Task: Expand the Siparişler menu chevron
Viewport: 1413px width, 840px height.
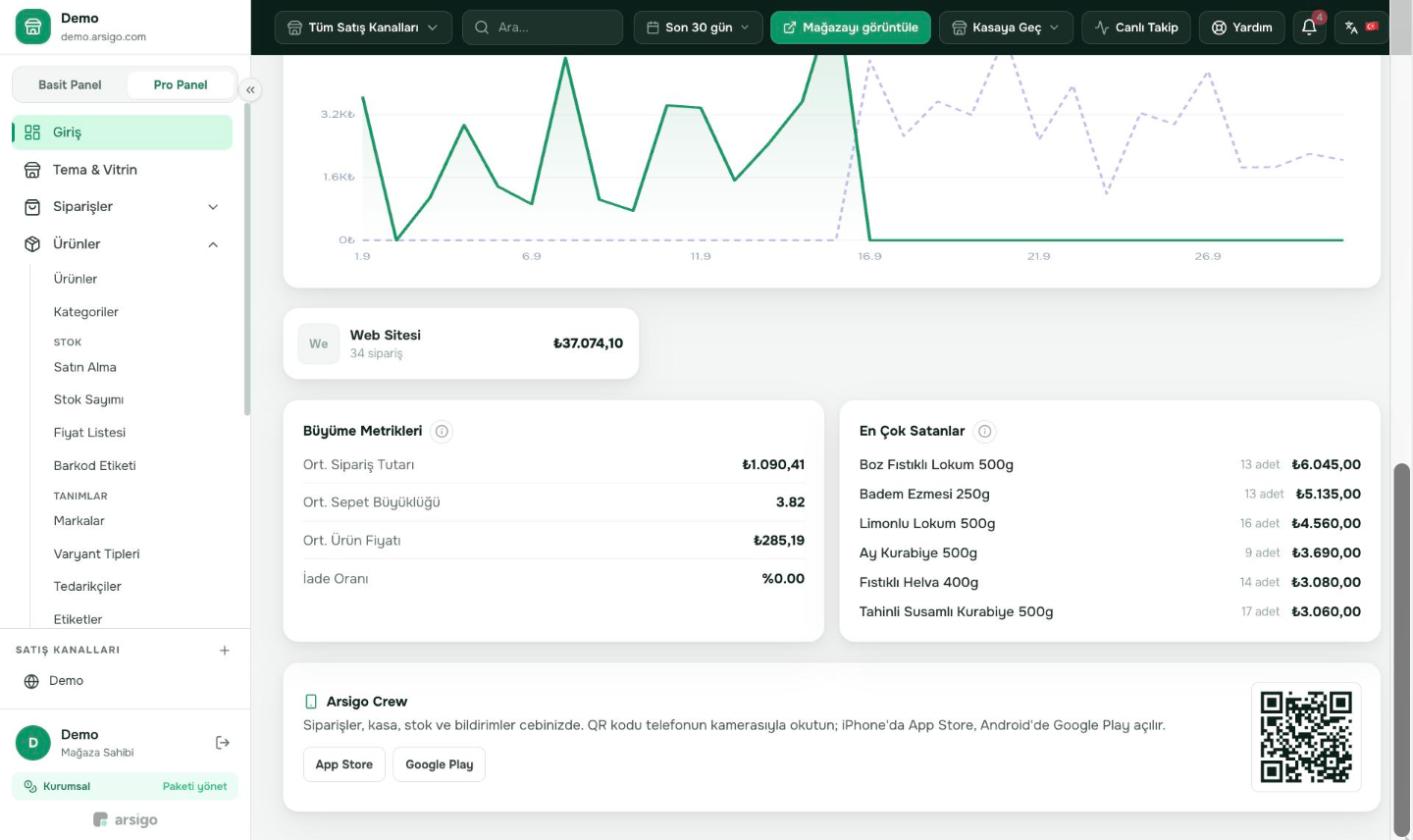Action: [x=212, y=207]
